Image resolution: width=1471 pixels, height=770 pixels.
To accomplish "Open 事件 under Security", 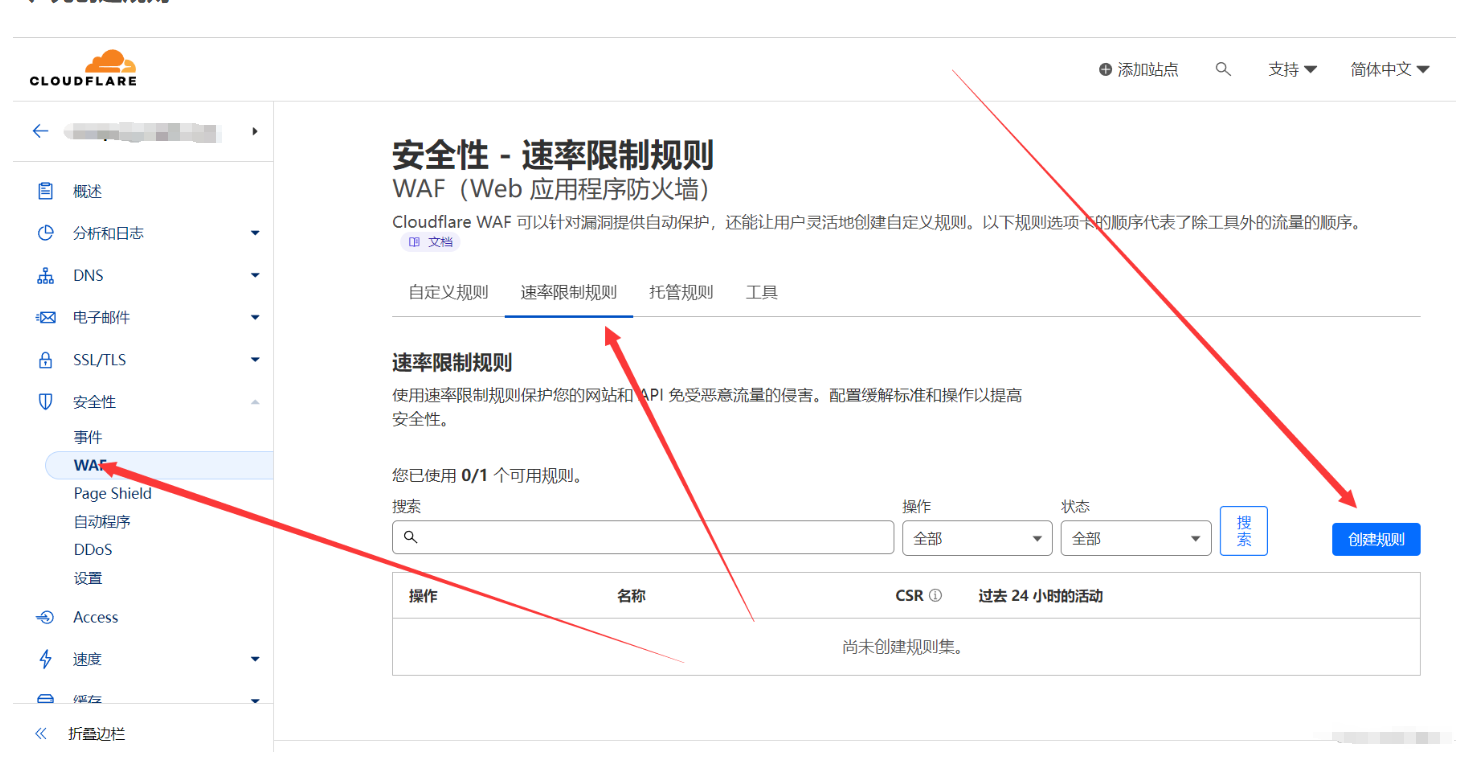I will click(x=88, y=437).
